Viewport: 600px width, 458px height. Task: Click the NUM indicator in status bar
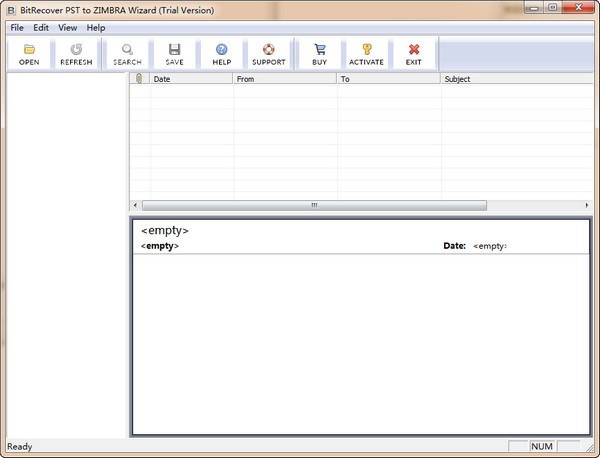coord(542,447)
